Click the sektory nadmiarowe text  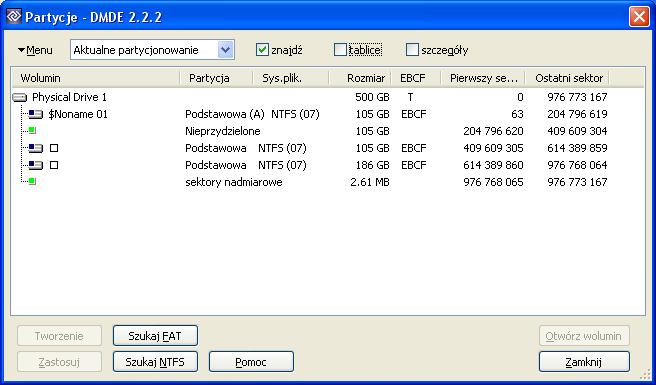(233, 182)
